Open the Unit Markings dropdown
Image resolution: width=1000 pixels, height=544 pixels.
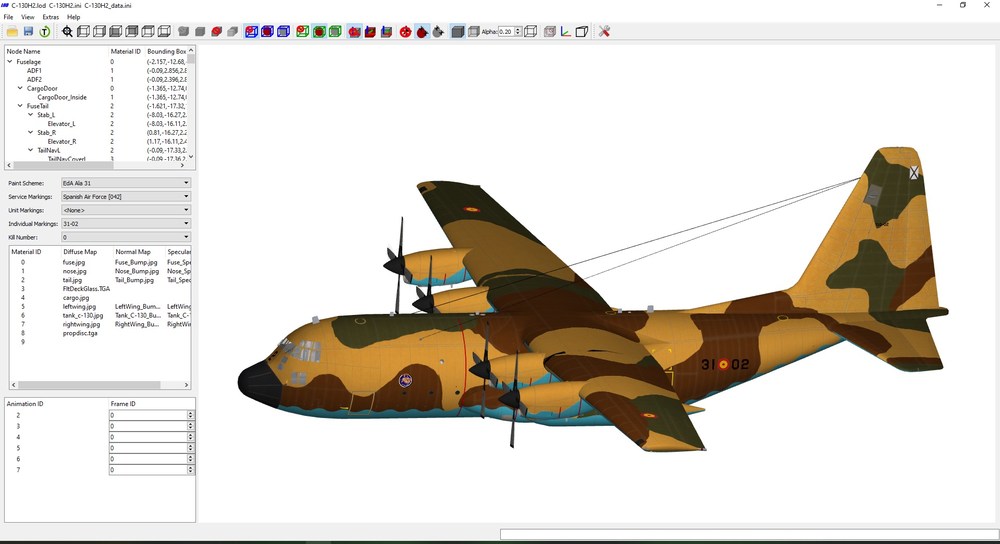pos(126,210)
